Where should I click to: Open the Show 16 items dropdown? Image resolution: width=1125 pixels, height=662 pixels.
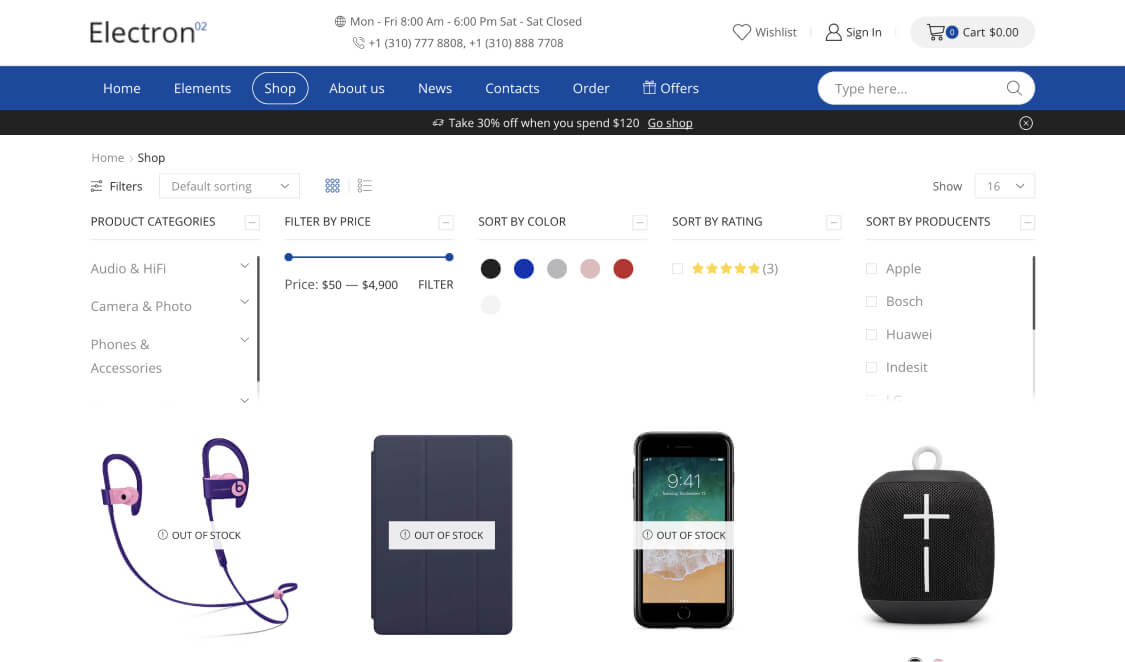pos(1004,186)
